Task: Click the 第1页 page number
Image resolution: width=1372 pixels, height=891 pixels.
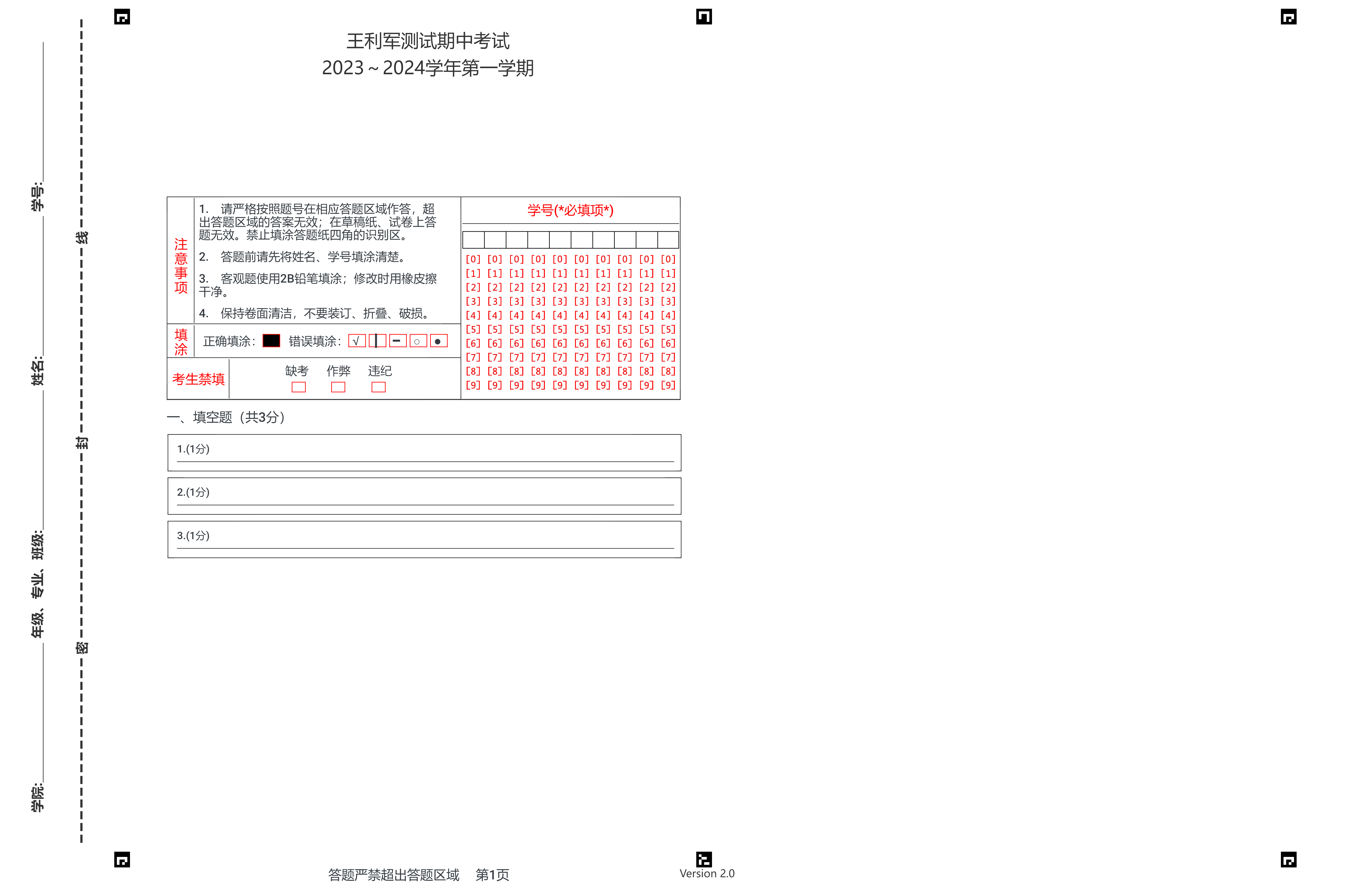Action: pos(492,875)
